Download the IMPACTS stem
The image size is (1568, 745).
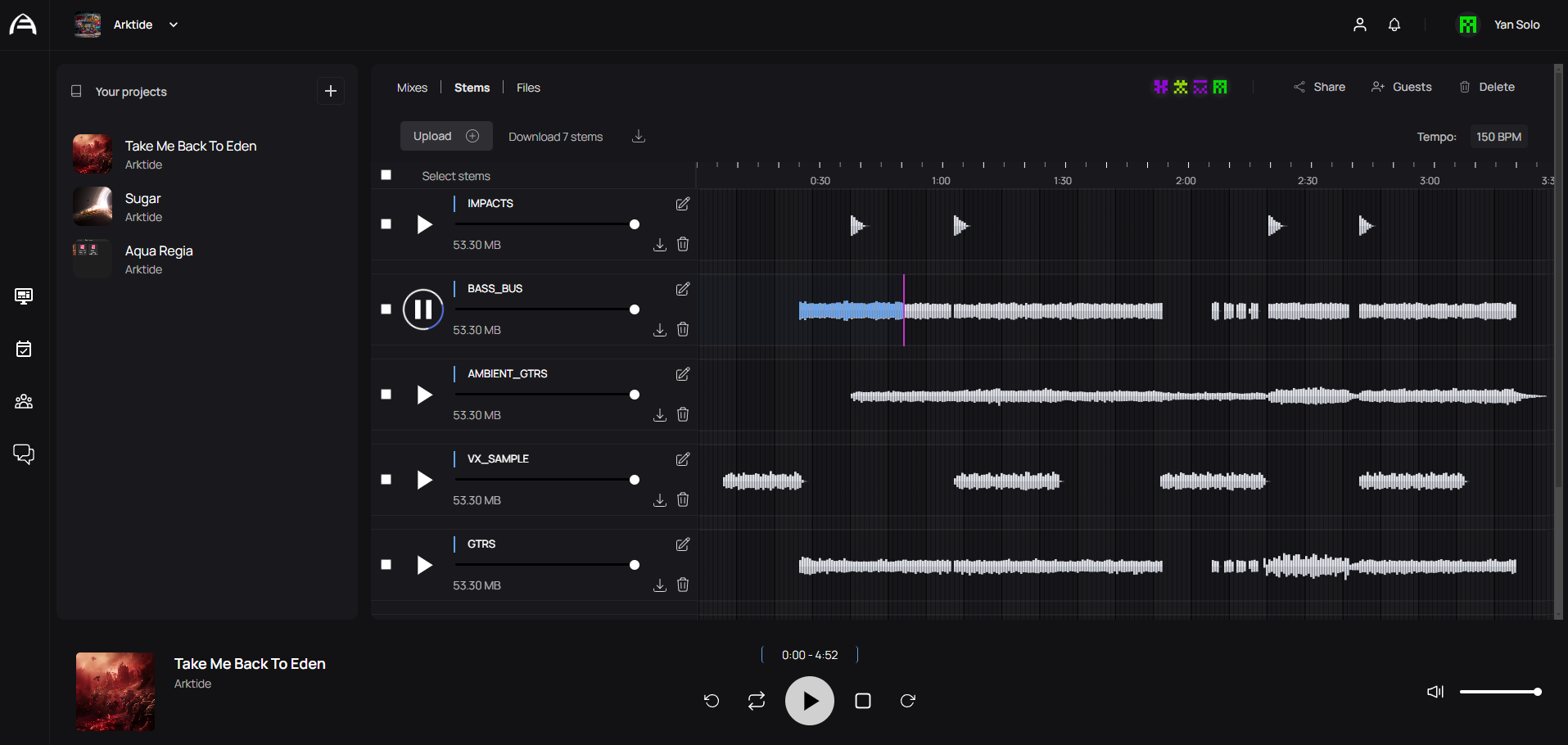point(660,245)
